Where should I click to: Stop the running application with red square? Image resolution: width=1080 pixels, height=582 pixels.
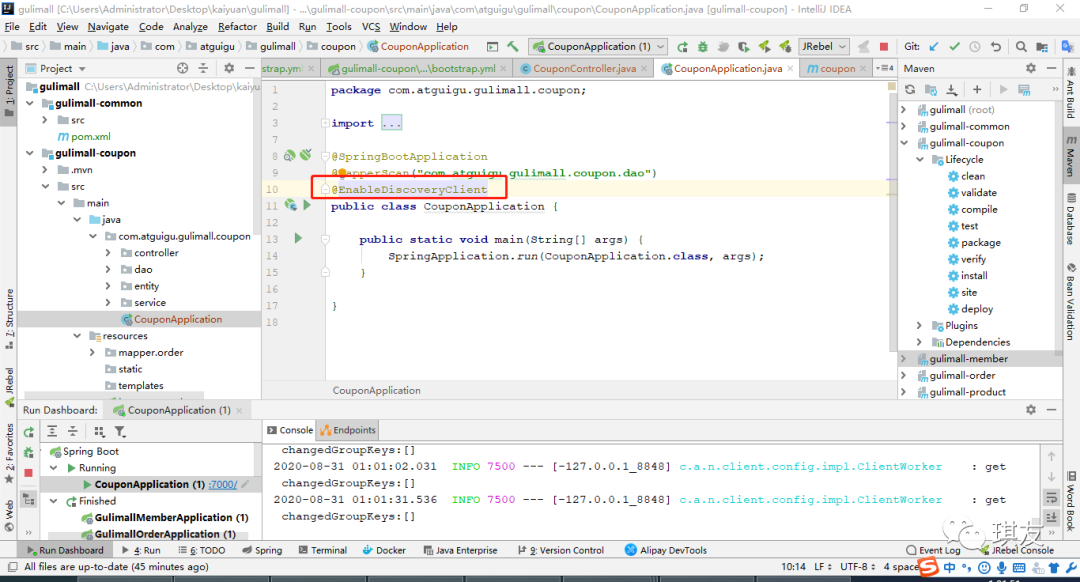tap(883, 46)
